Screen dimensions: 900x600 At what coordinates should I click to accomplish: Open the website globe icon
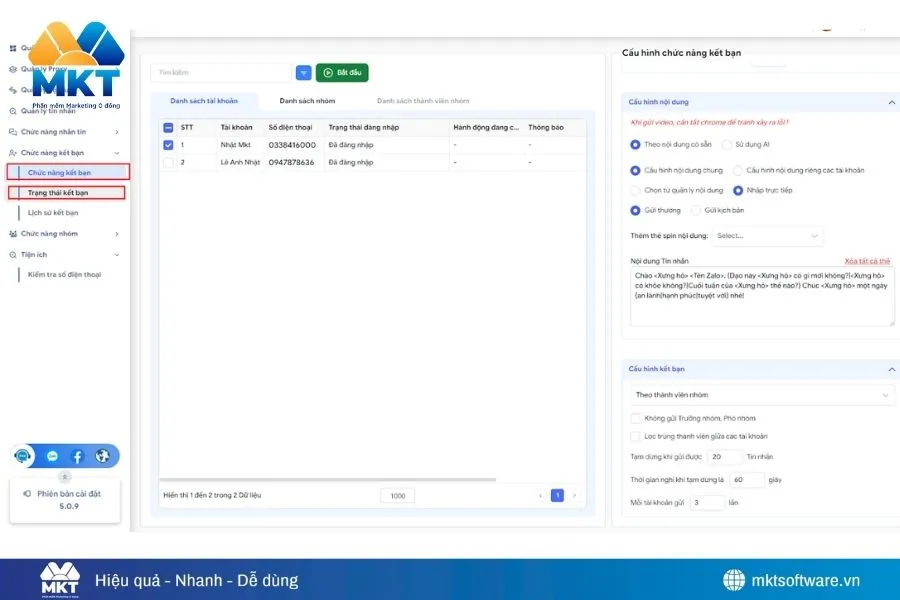tap(102, 456)
